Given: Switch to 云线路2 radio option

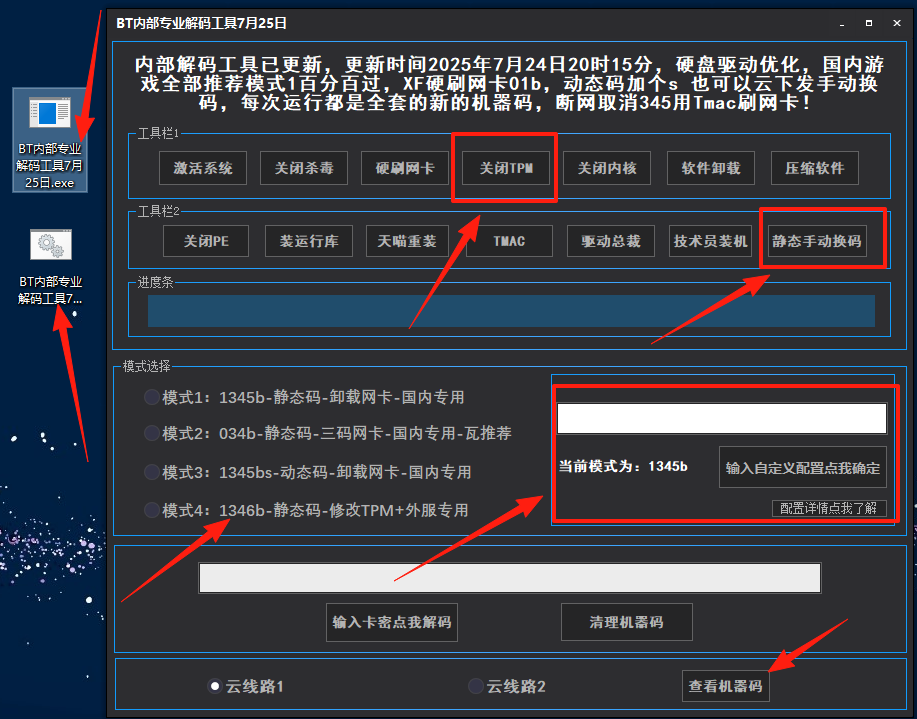Looking at the screenshot, I should click(476, 686).
